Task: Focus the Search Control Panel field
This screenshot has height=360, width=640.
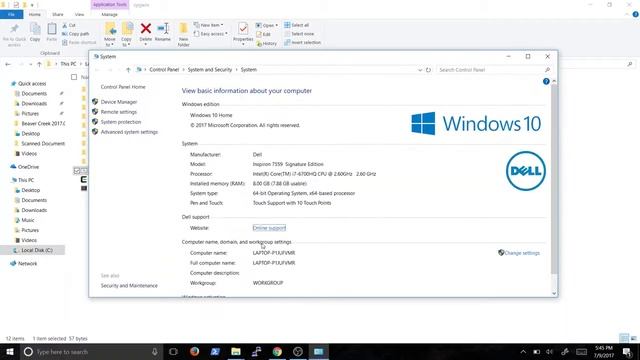Action: click(x=493, y=70)
